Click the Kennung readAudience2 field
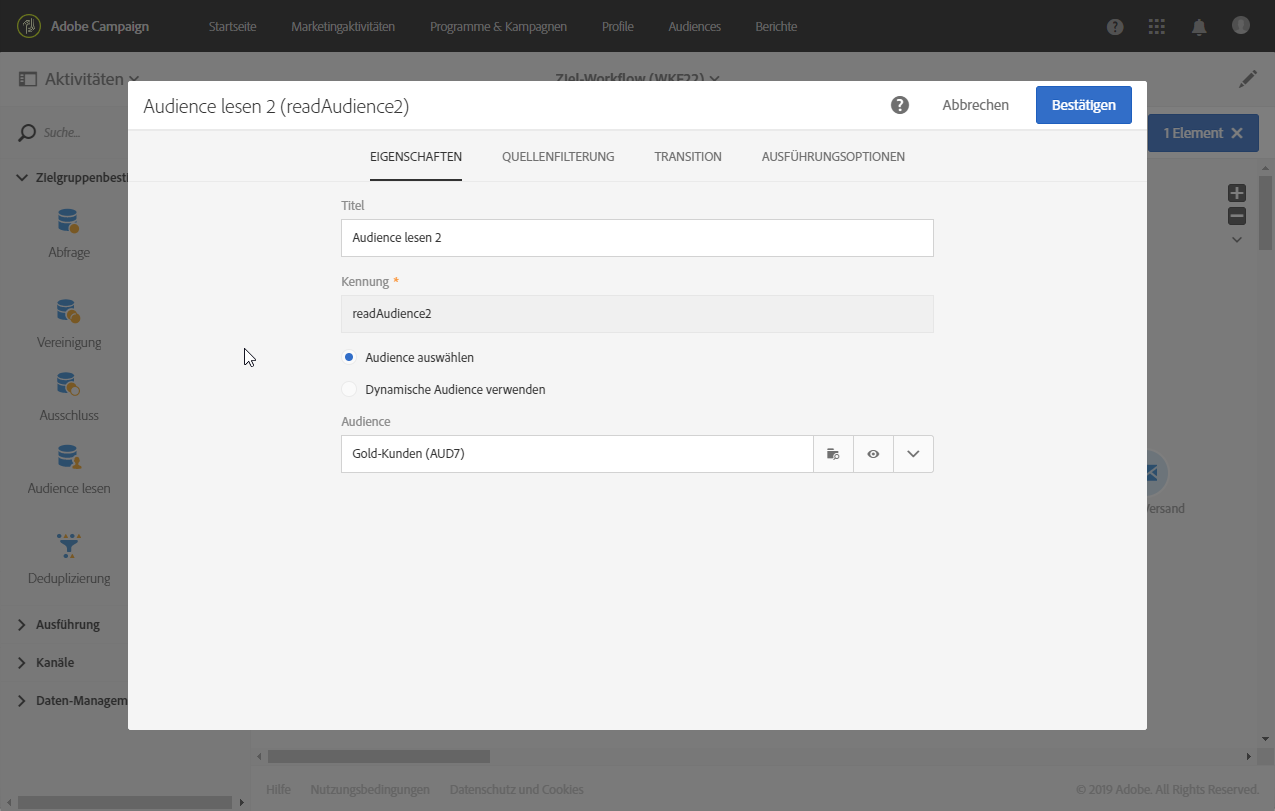Screen dimensions: 1275x811 pyautogui.click(x=637, y=314)
